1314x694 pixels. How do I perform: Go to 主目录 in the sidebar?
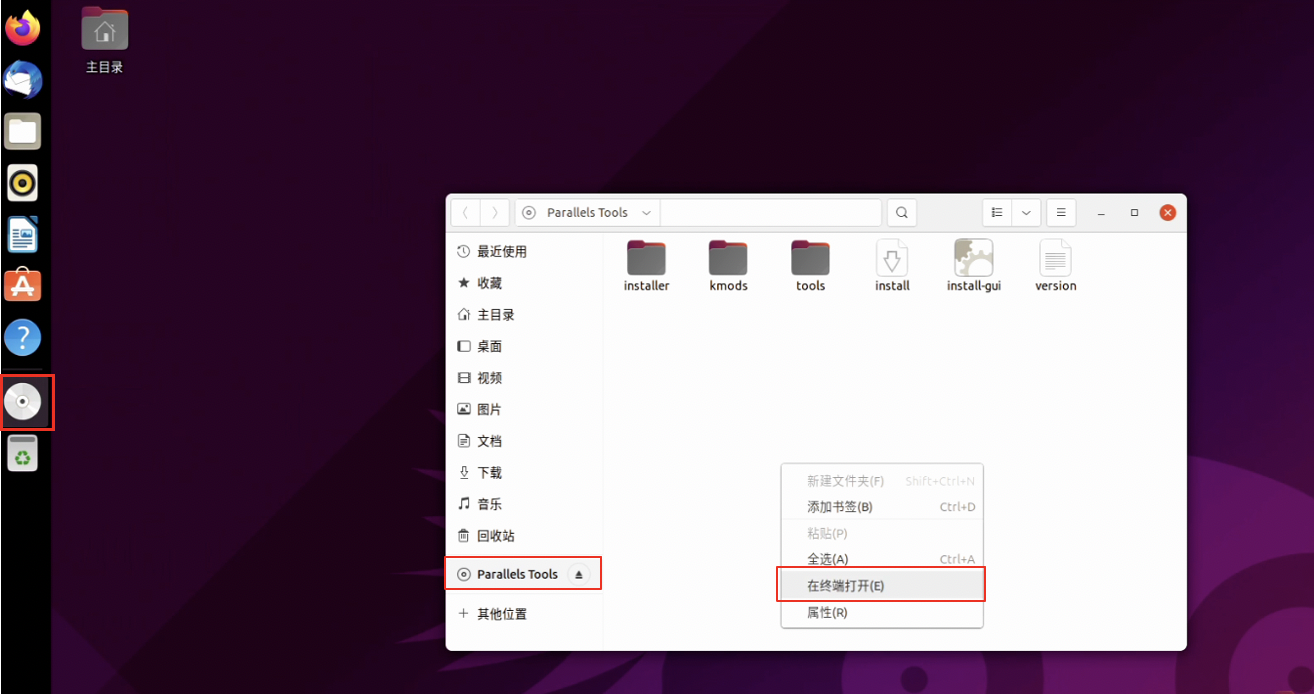(524, 314)
